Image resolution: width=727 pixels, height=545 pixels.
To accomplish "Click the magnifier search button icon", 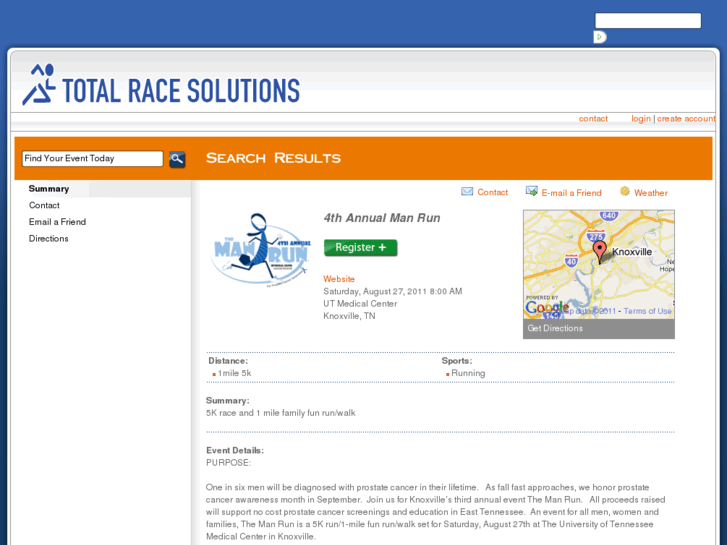I will 177,159.
